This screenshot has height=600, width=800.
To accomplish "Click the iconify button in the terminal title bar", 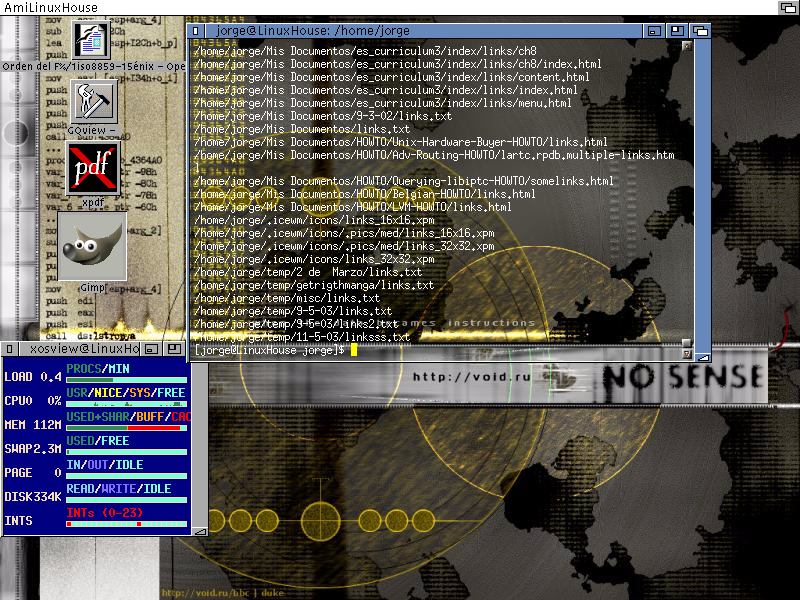I will coord(654,31).
